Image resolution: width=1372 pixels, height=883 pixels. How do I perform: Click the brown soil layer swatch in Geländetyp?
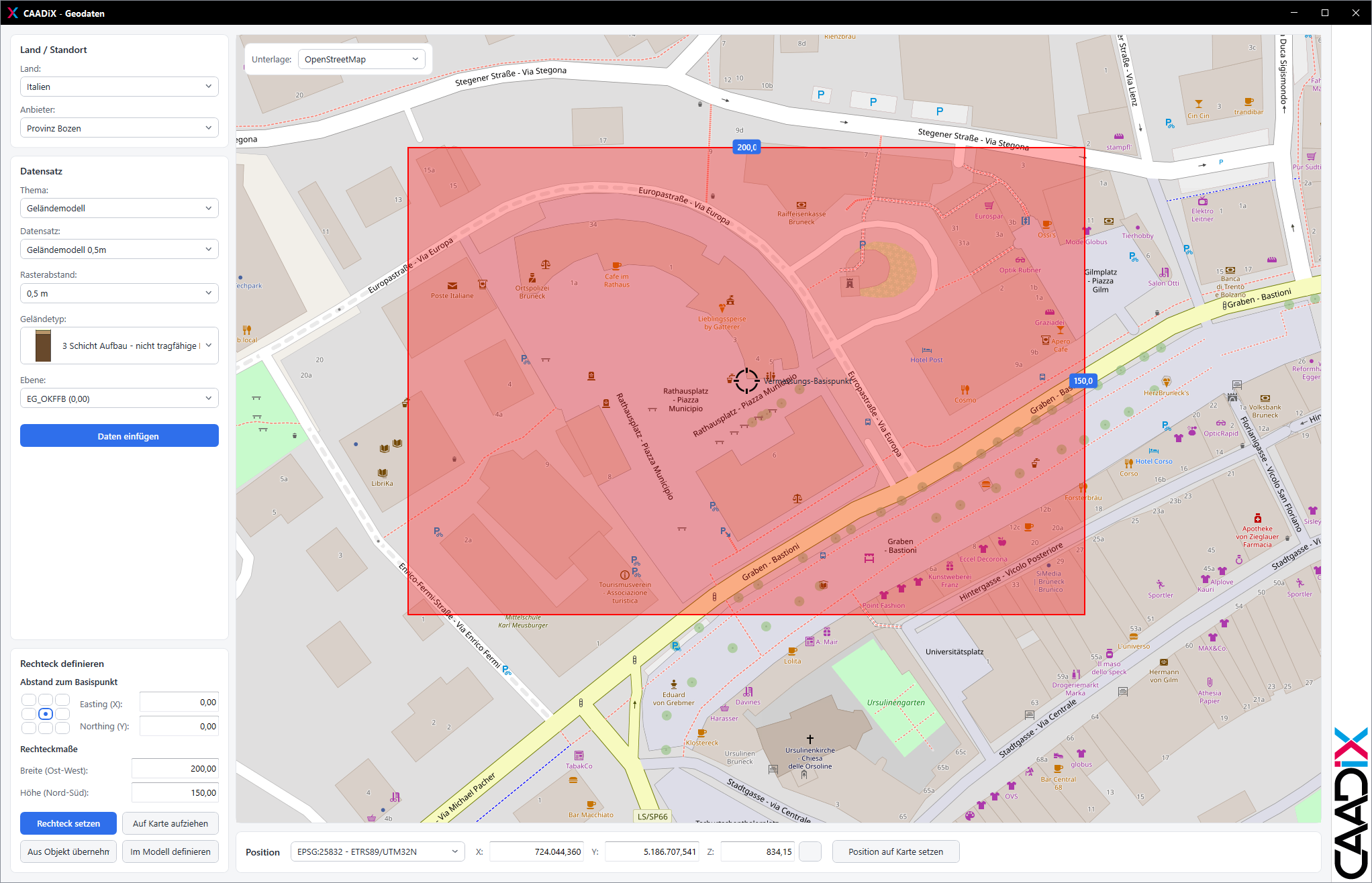click(x=43, y=346)
